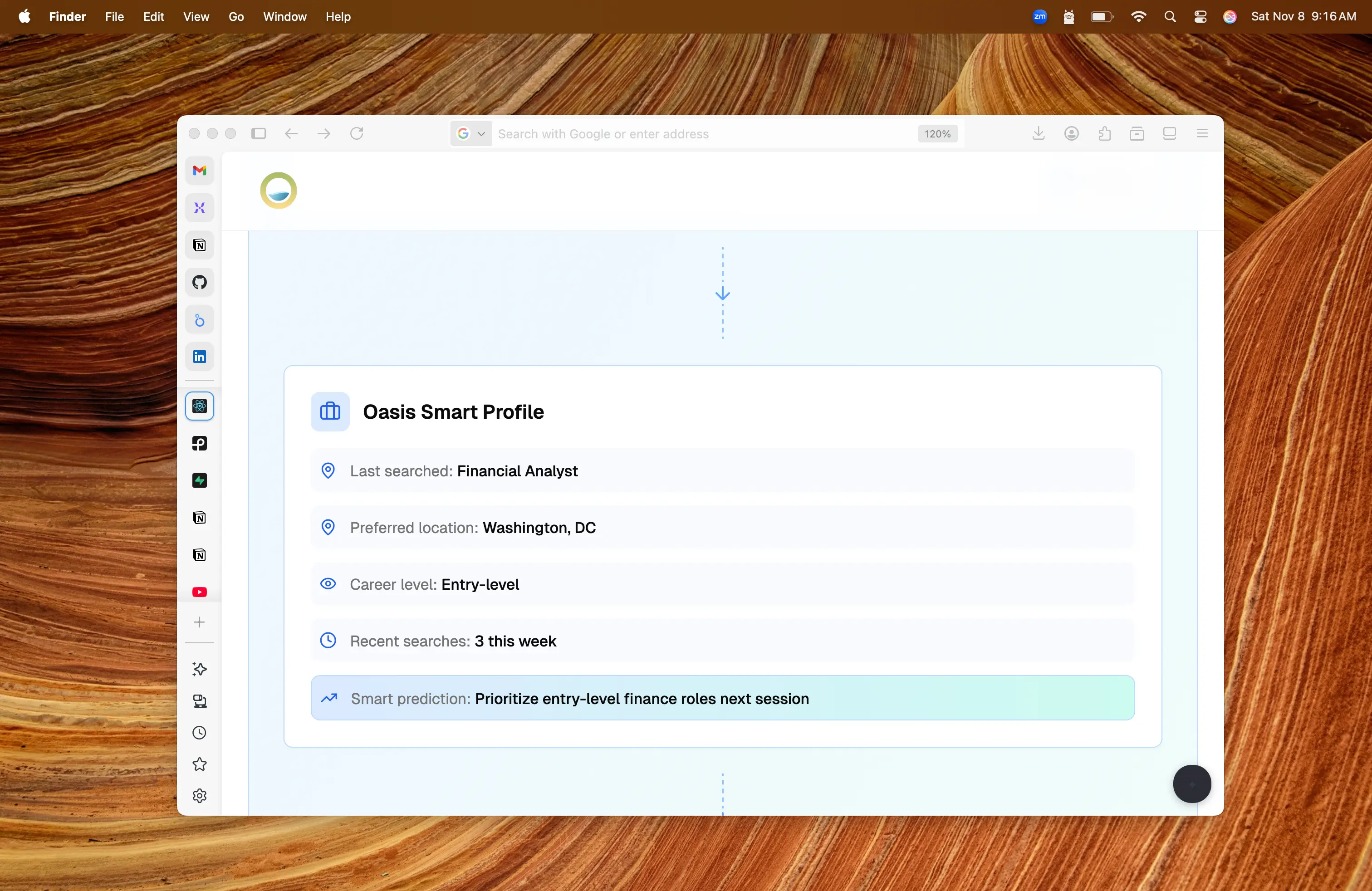This screenshot has width=1372, height=891.
Task: Open the Notion pinned tab
Action: point(200,245)
